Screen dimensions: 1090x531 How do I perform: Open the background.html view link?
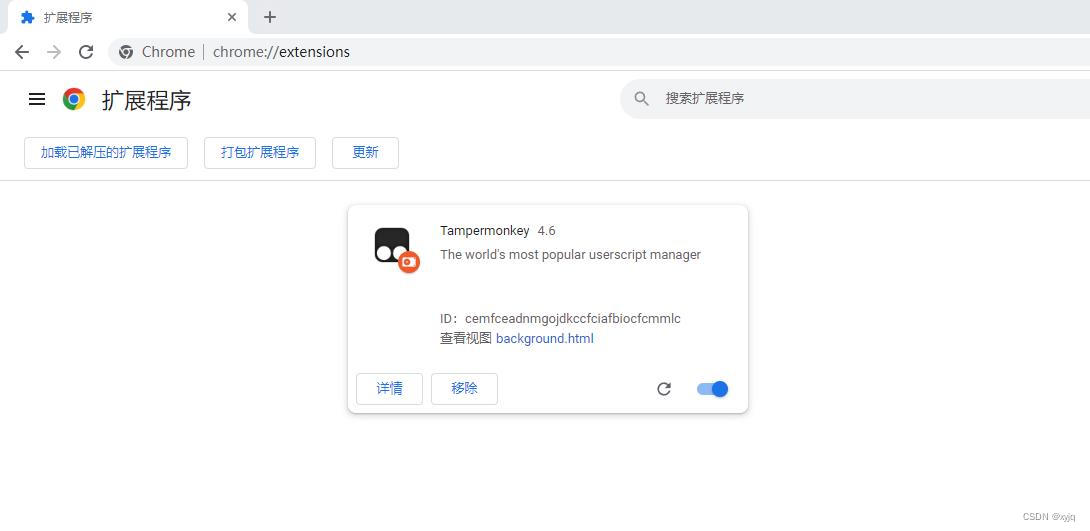tap(545, 338)
